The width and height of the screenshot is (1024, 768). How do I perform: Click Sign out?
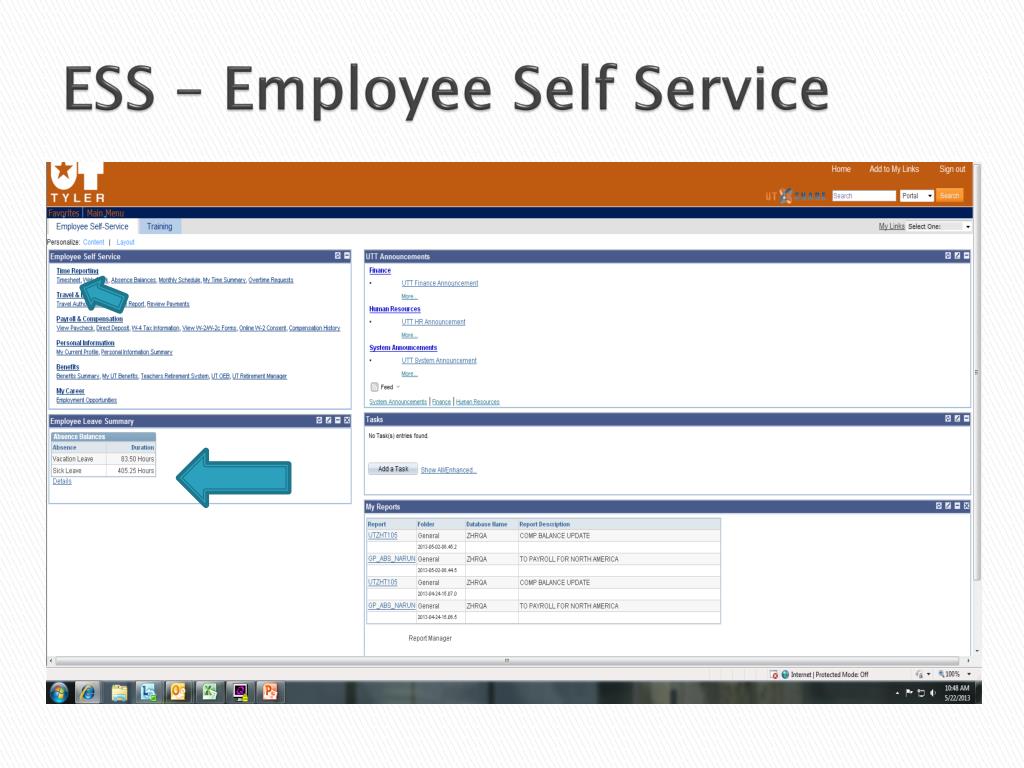952,169
